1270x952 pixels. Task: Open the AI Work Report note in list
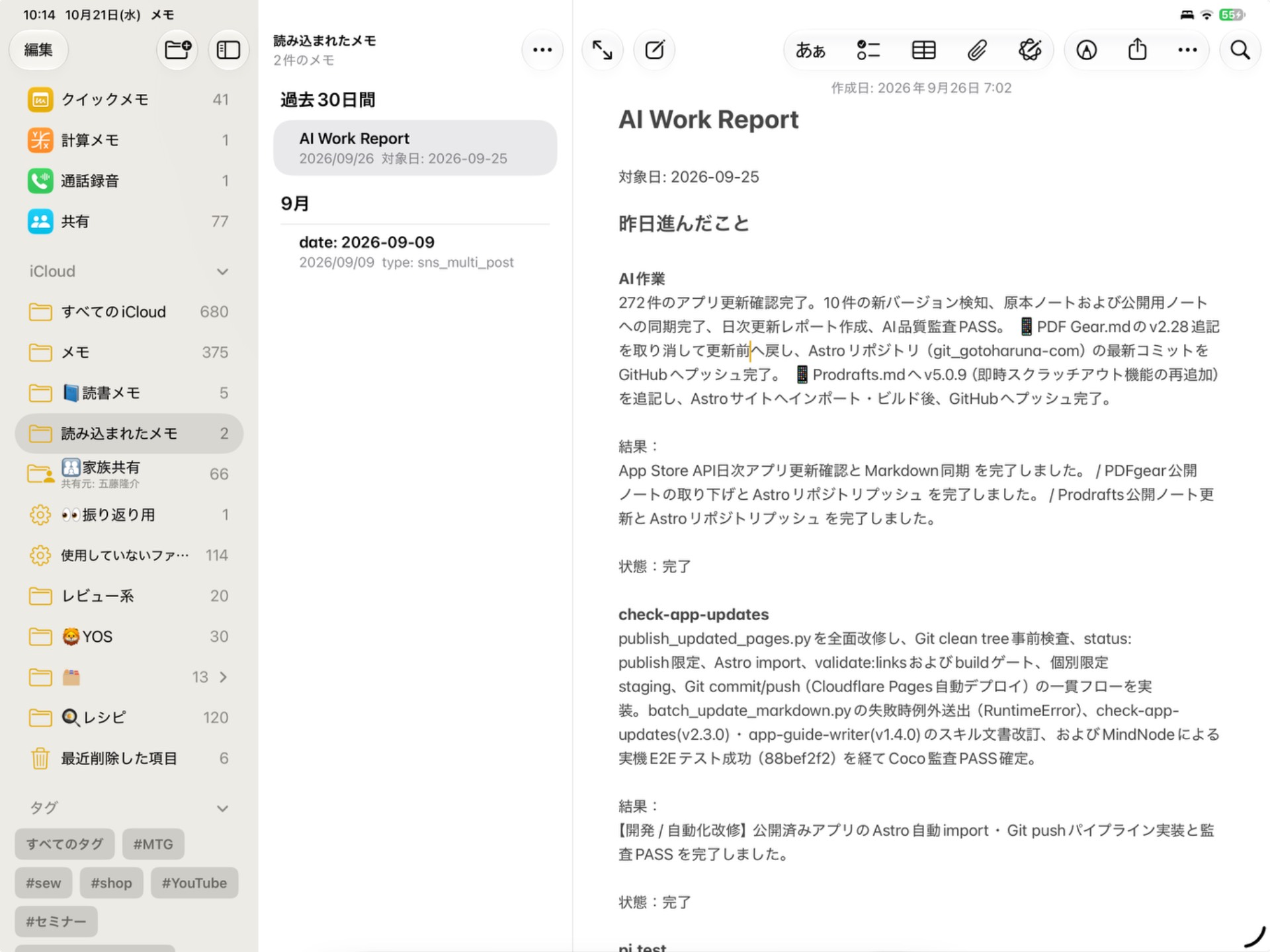(x=415, y=148)
